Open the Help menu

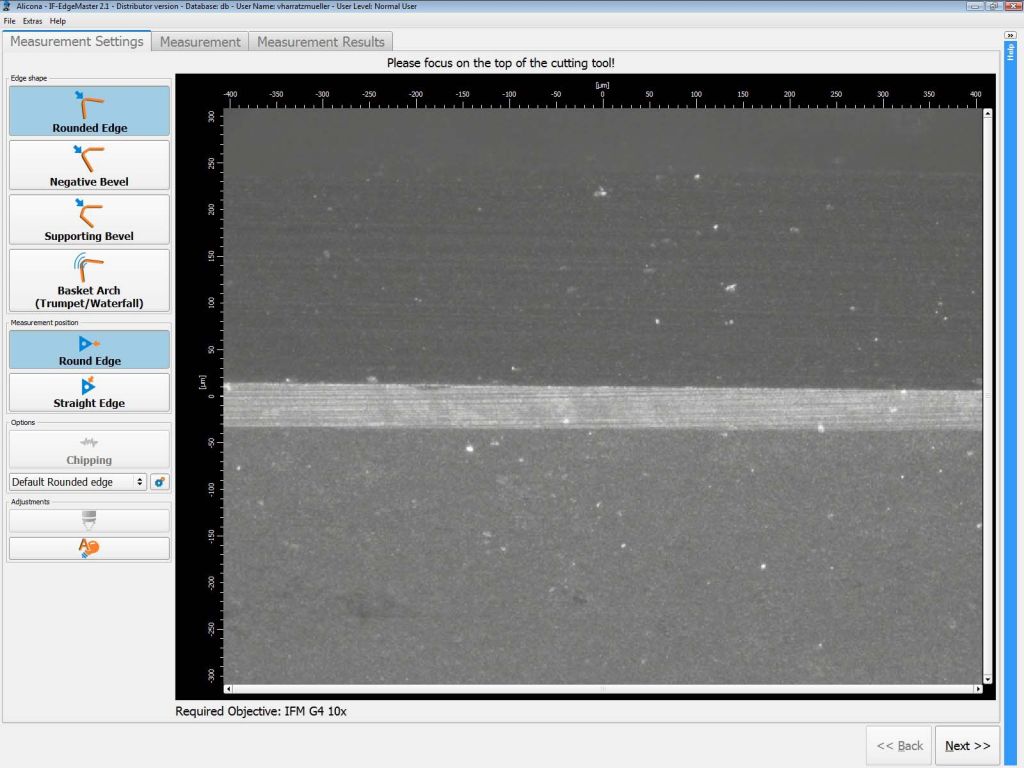pyautogui.click(x=57, y=21)
